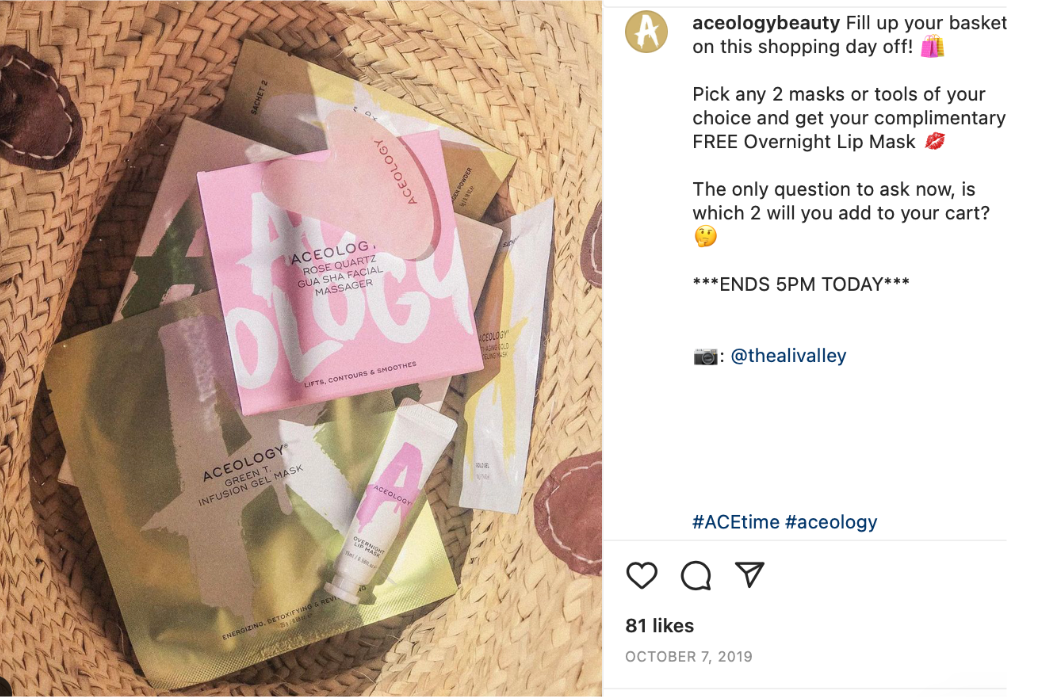This screenshot has width=1056, height=698.
Task: Open comments via the speech bubble icon
Action: (696, 575)
